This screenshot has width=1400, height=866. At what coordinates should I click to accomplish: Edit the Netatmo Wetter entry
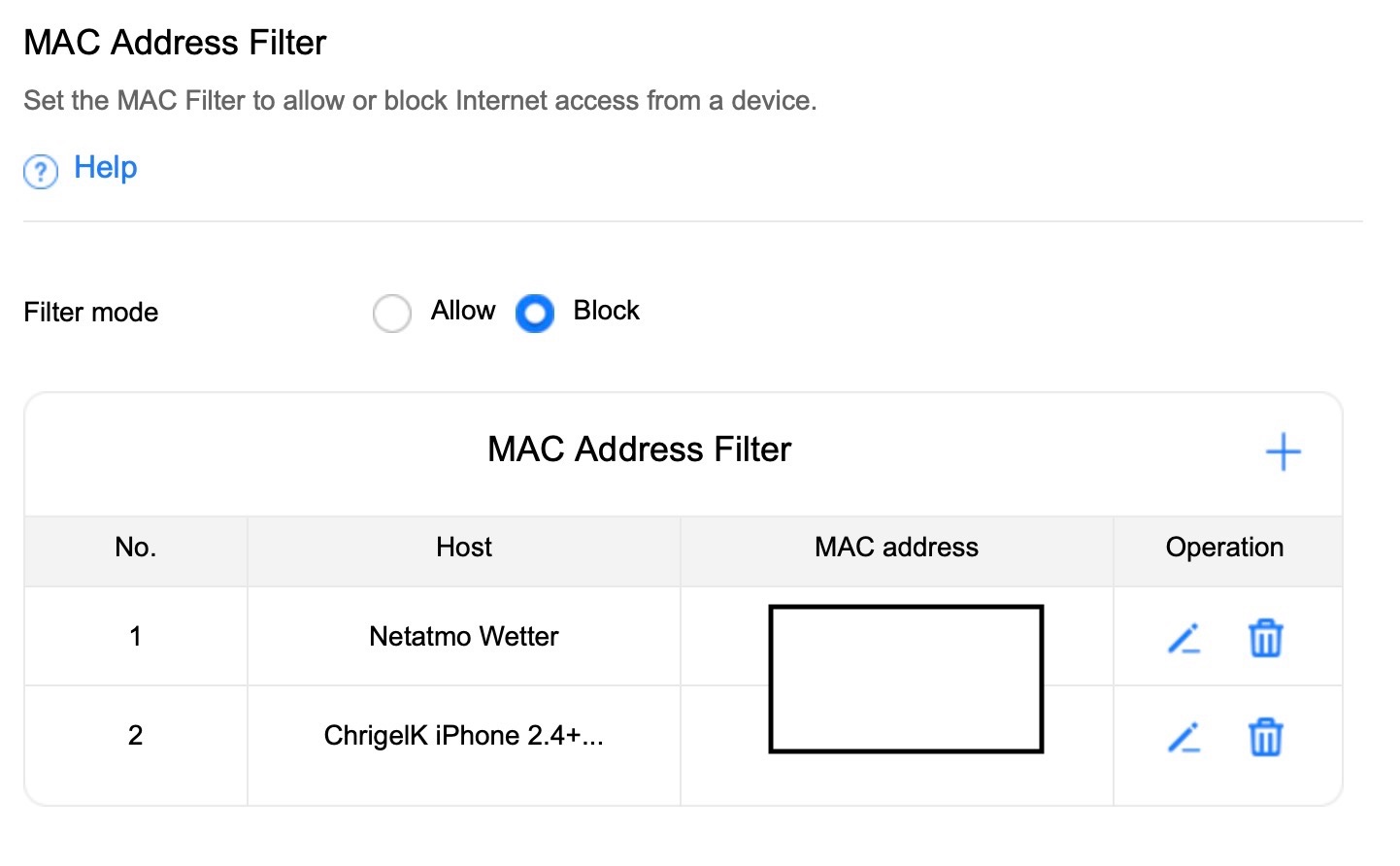tap(1183, 639)
